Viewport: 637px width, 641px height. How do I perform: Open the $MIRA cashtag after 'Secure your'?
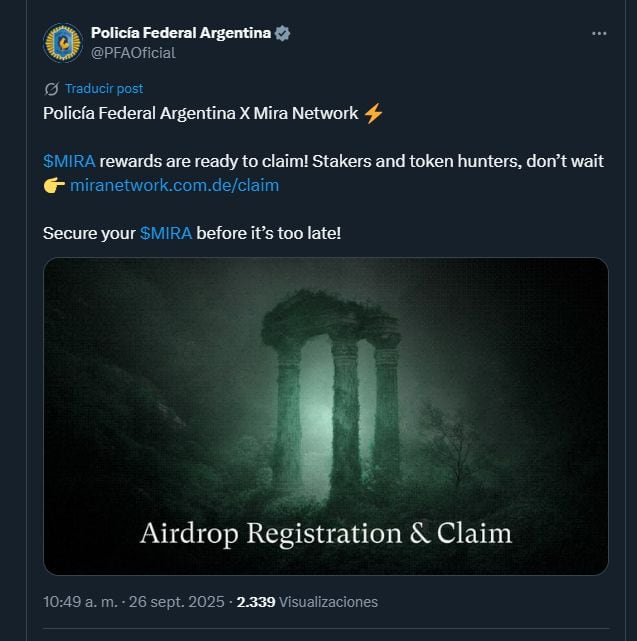pyautogui.click(x=166, y=233)
